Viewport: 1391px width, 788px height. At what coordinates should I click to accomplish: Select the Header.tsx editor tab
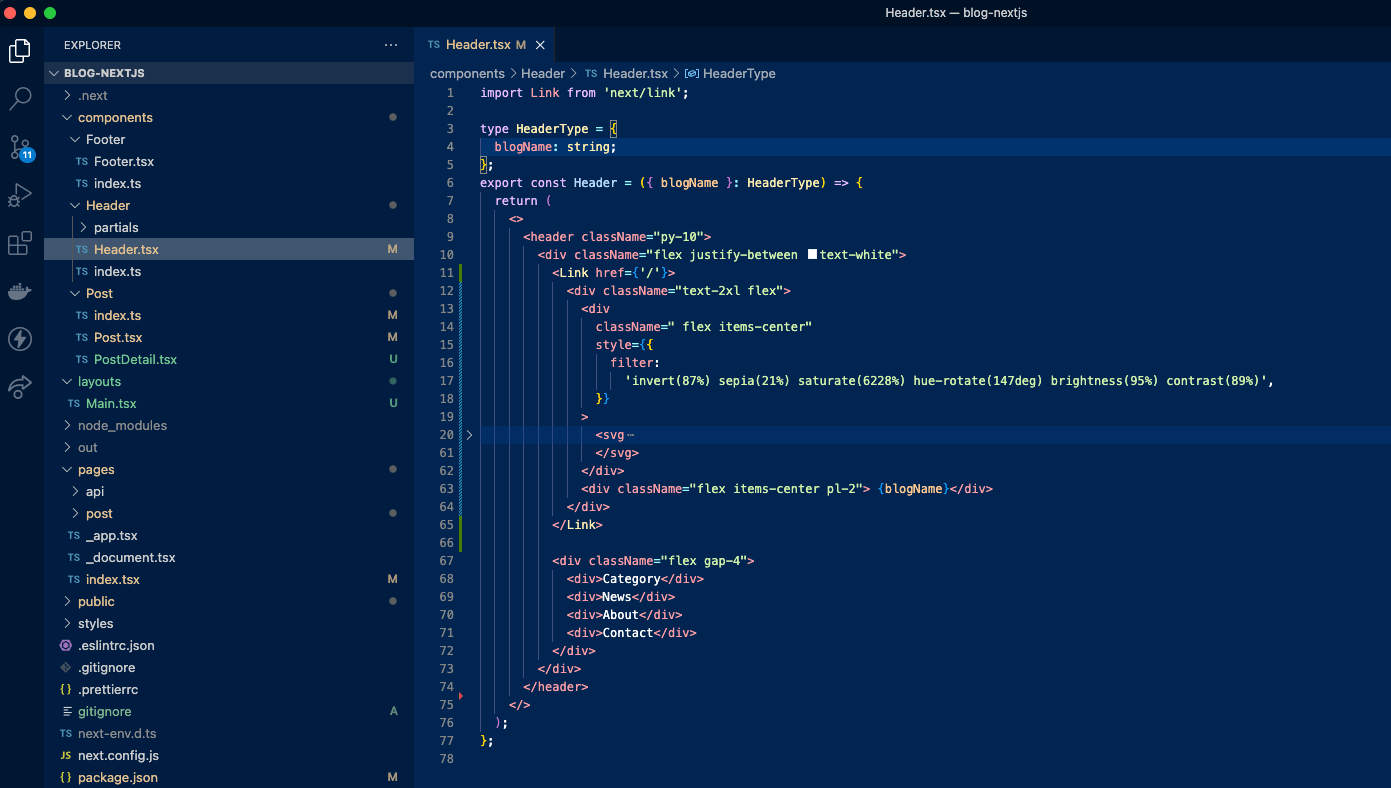480,44
